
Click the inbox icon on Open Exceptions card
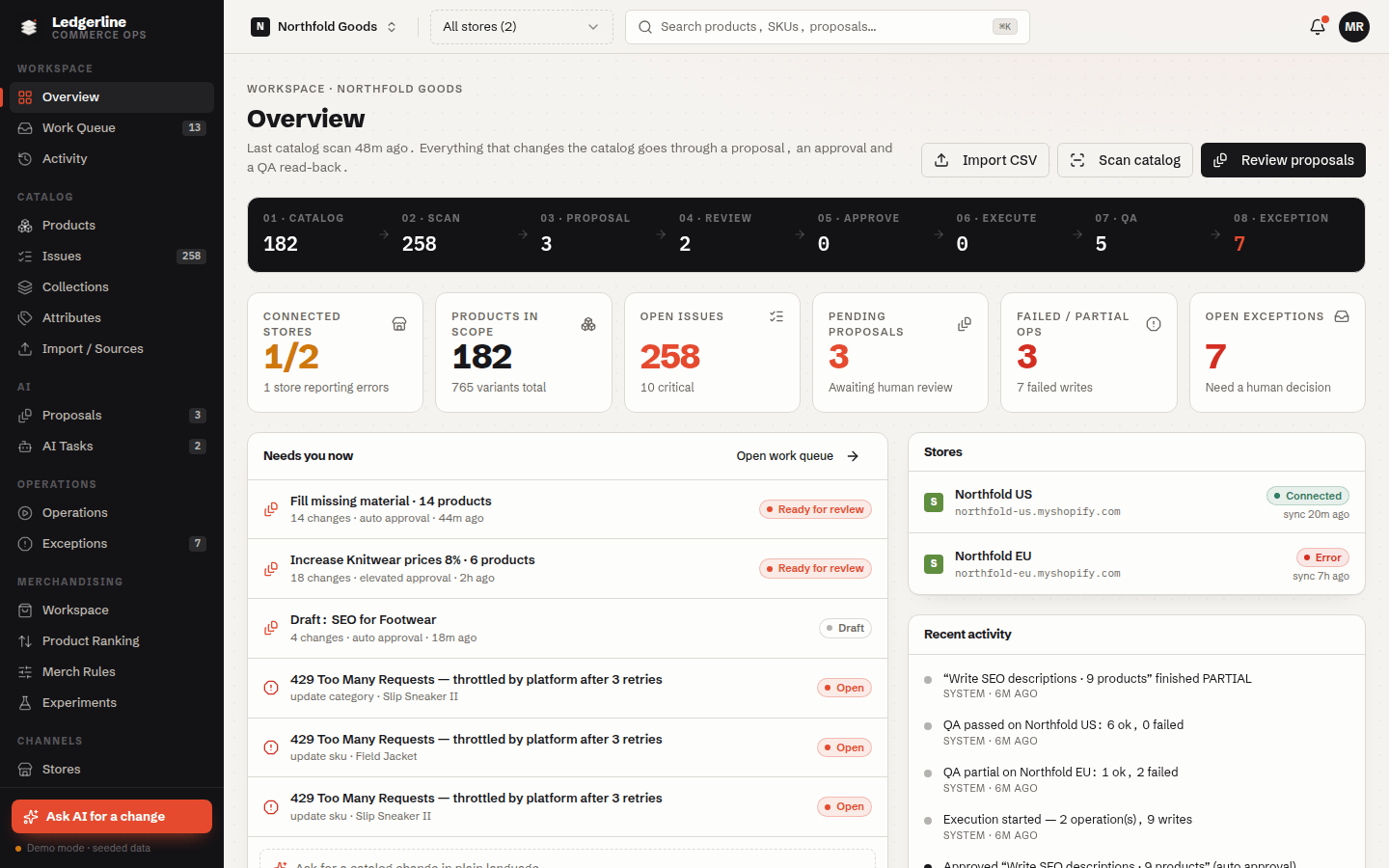click(1342, 316)
